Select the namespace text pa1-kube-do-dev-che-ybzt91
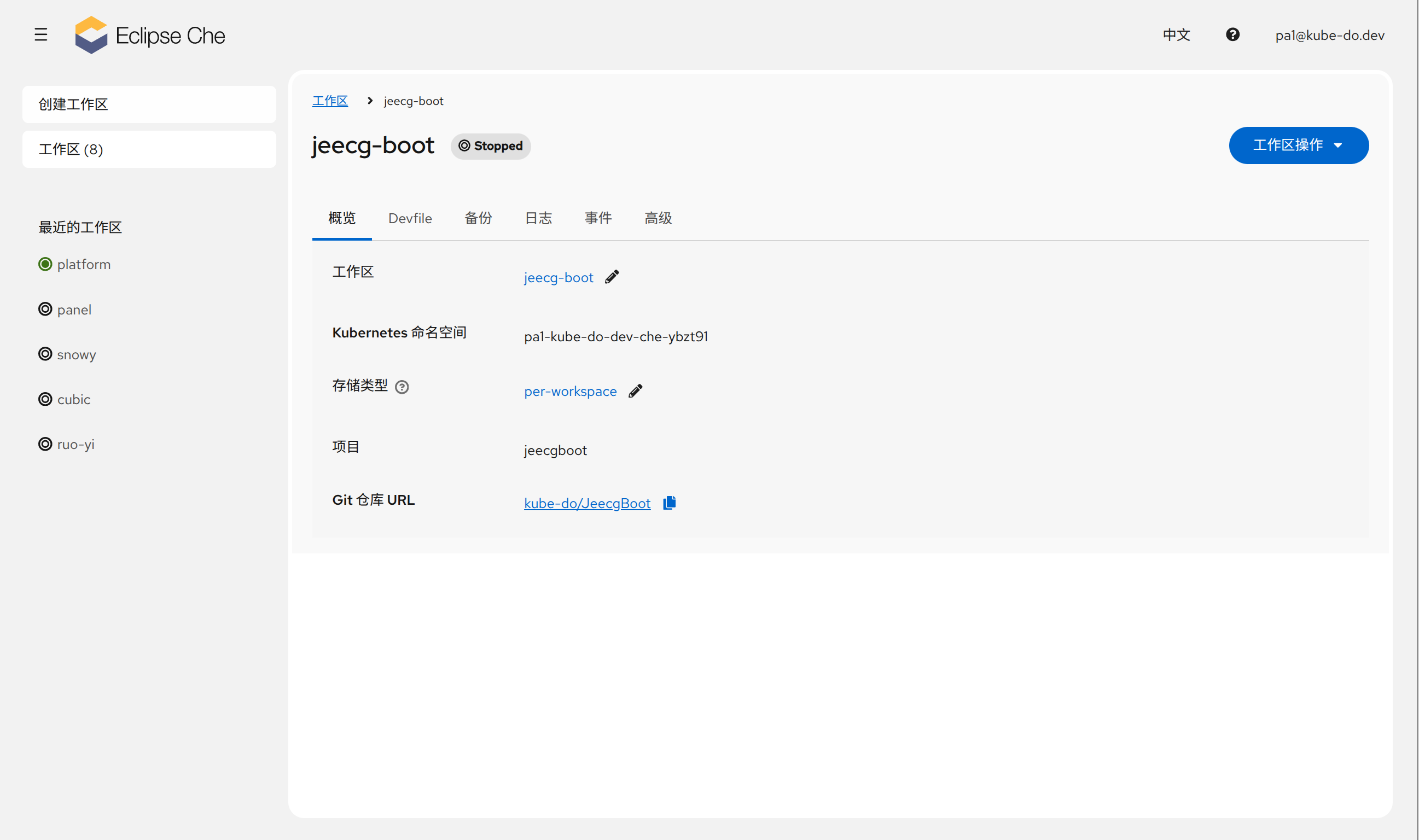Image resolution: width=1419 pixels, height=840 pixels. coord(616,337)
